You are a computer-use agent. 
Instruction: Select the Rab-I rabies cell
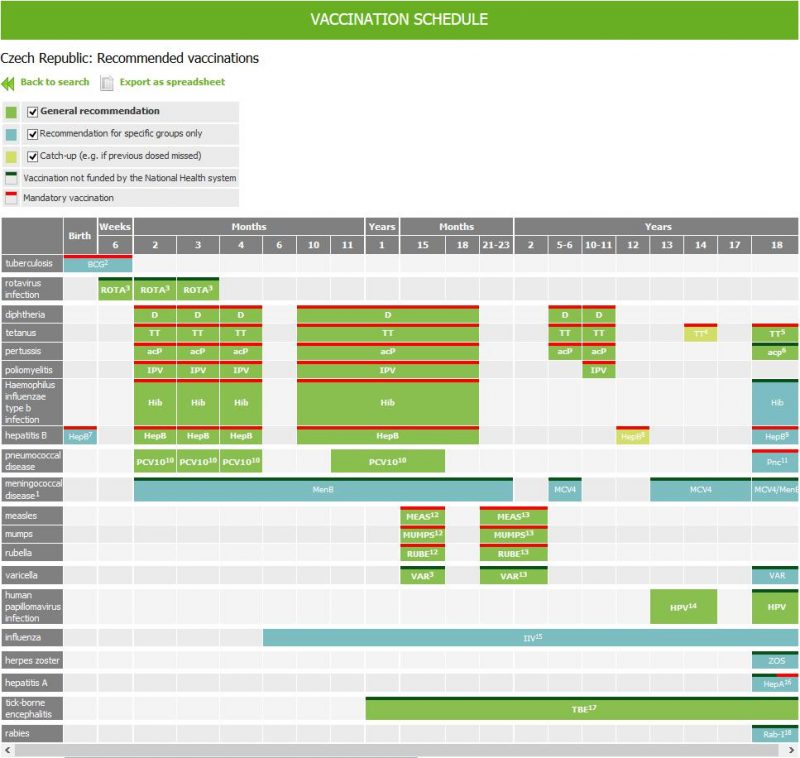pos(776,734)
